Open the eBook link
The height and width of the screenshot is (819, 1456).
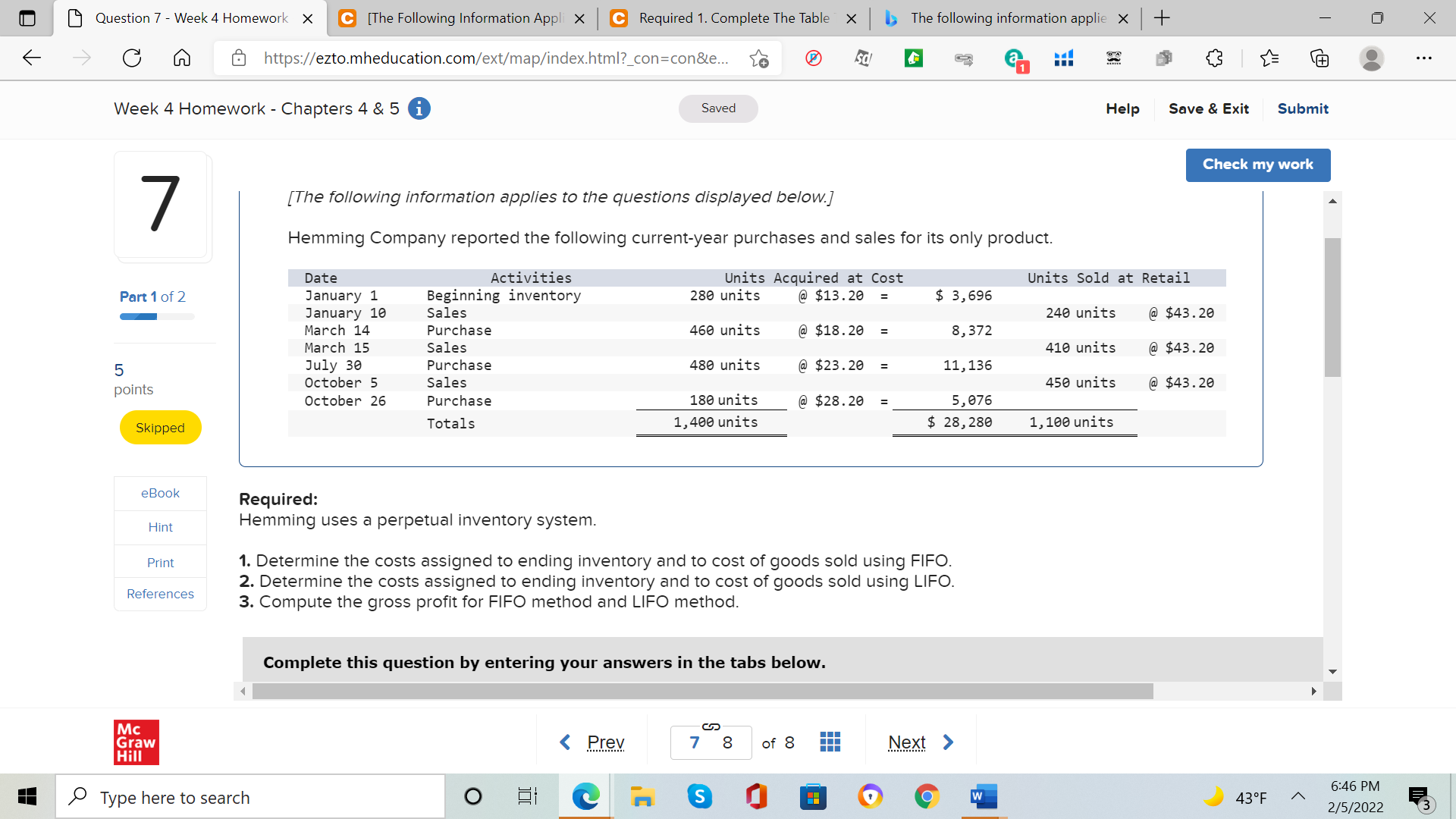[160, 493]
